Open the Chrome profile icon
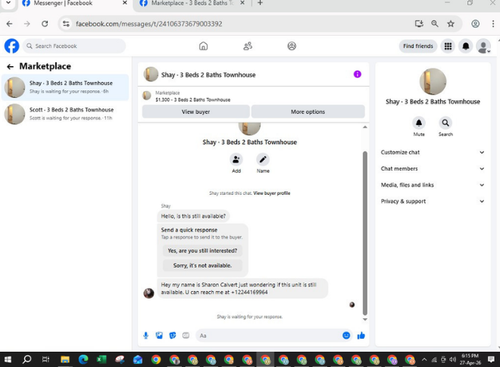 475,24
